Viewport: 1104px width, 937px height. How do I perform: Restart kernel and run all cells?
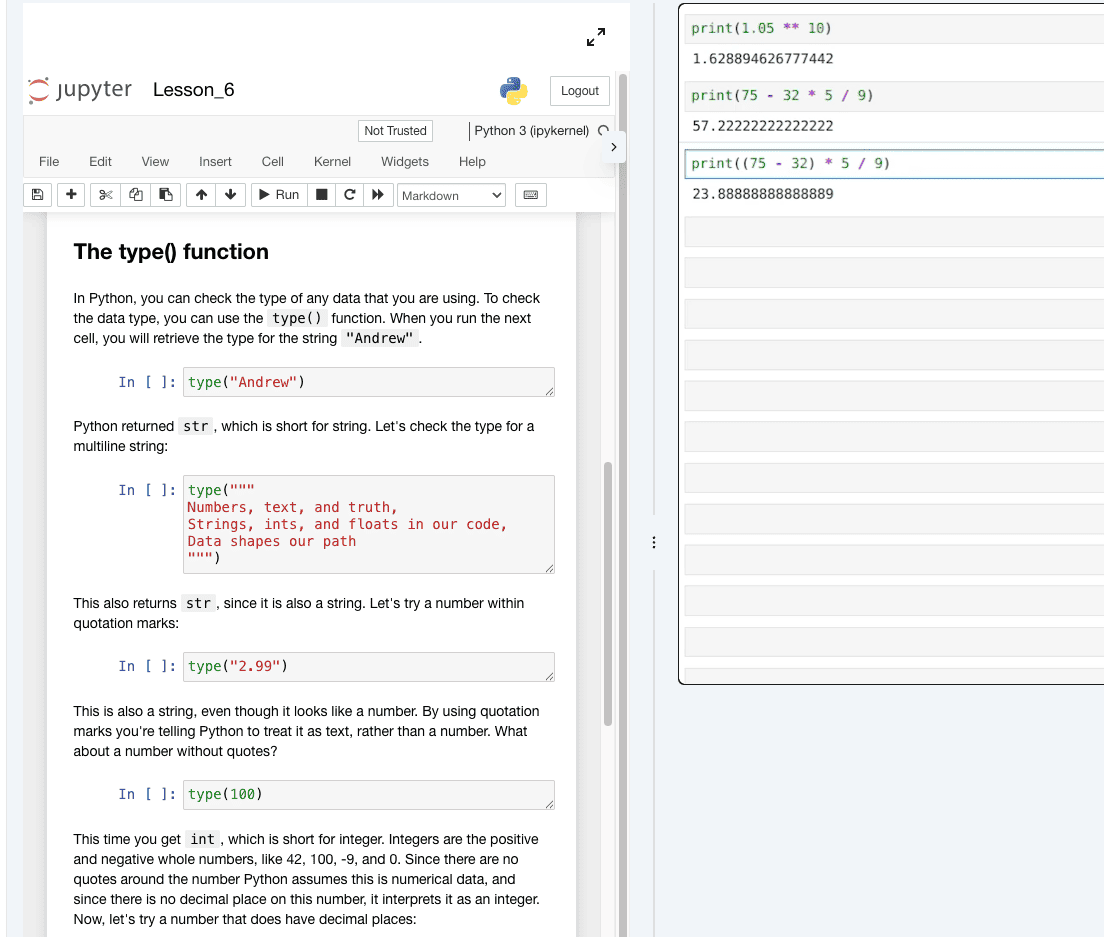coord(377,195)
